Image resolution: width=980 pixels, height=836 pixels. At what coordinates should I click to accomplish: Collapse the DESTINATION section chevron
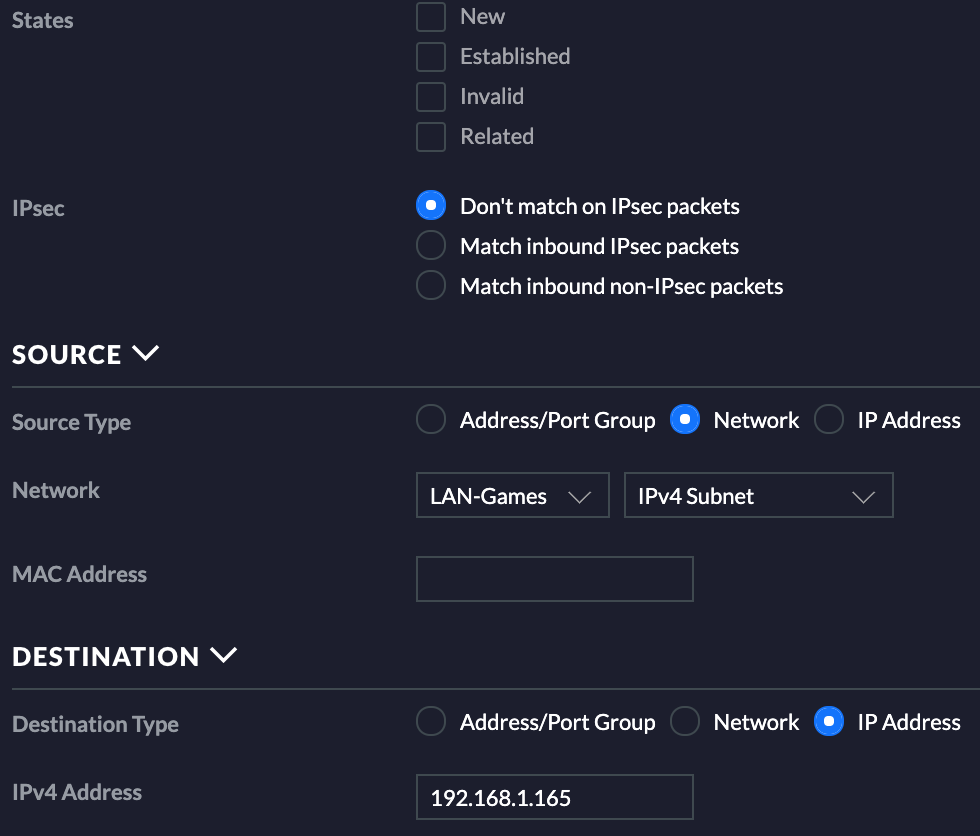tap(223, 655)
